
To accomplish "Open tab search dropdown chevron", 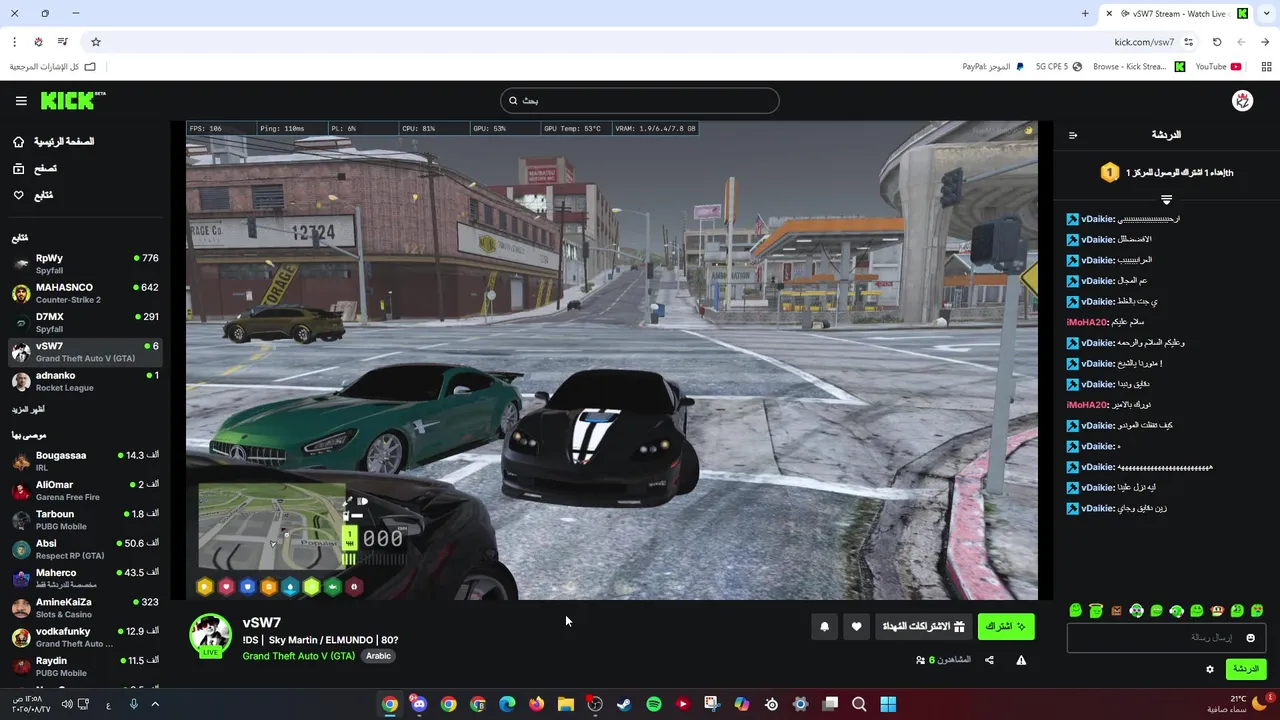I will click(x=1265, y=14).
